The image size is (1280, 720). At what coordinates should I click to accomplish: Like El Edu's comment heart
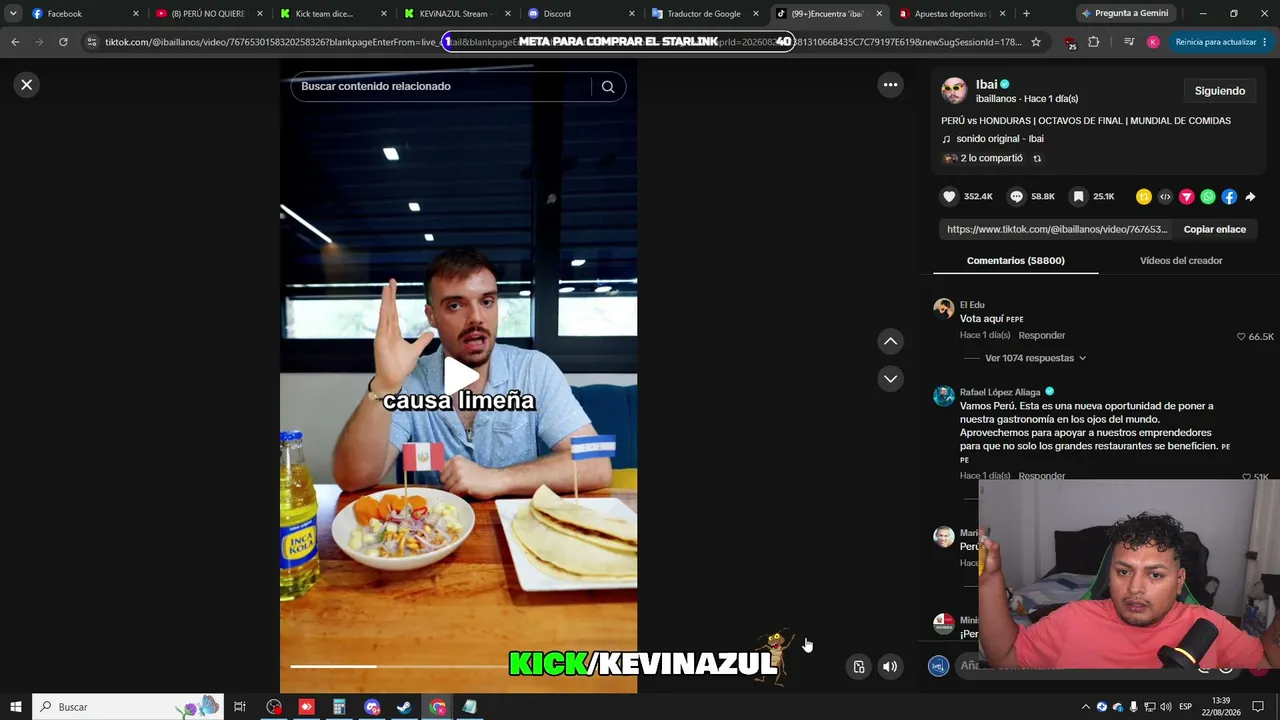(x=1242, y=337)
